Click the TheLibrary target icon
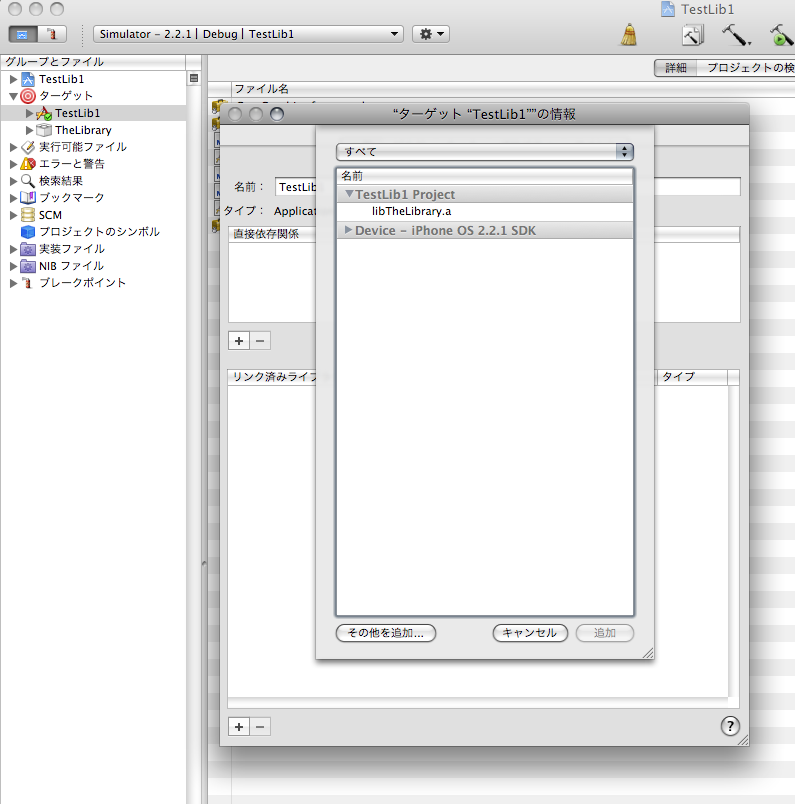This screenshot has height=804, width=795. pos(44,130)
